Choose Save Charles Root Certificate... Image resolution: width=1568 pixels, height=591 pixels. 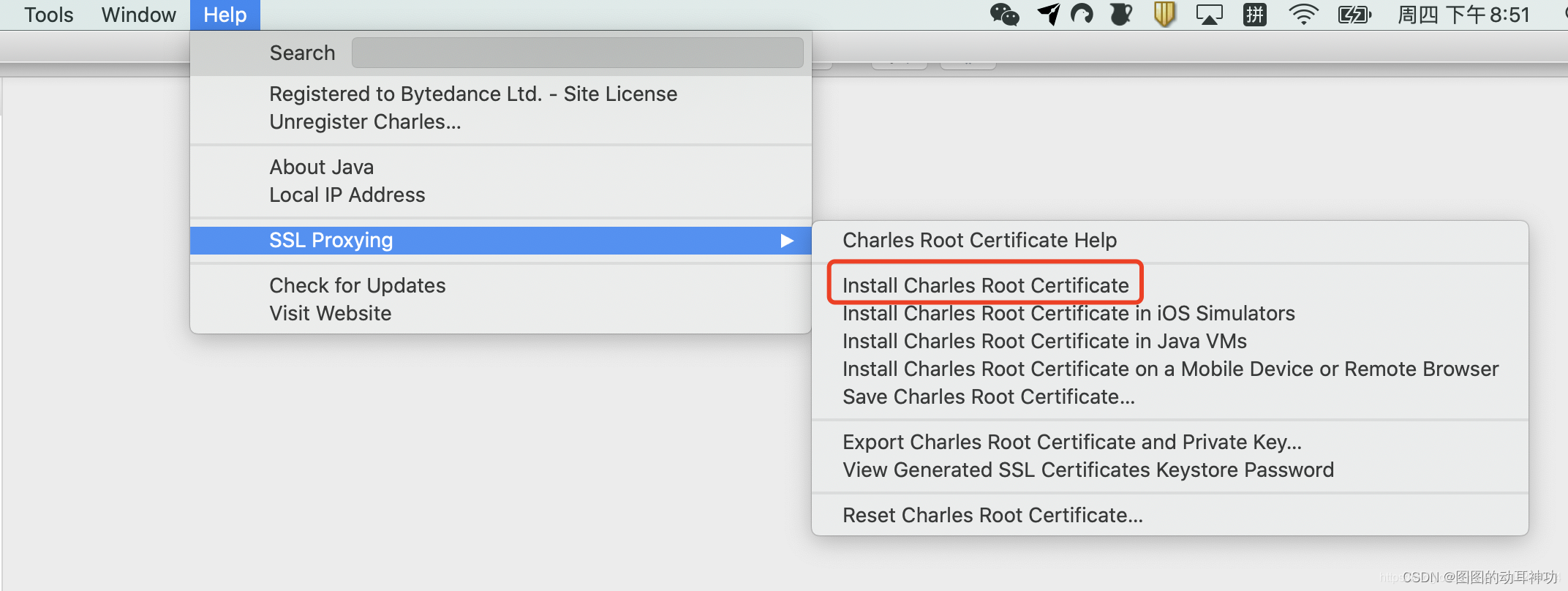coord(1170,396)
